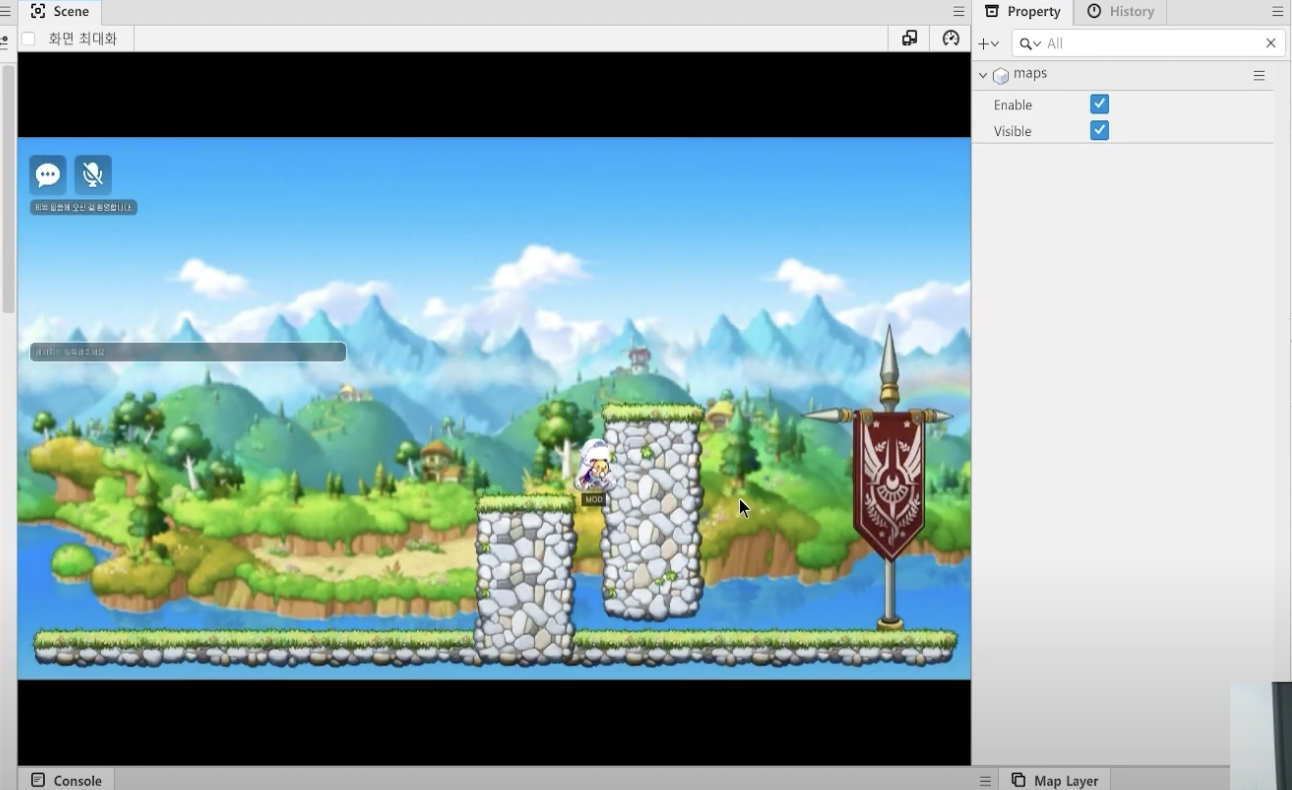
Task: Switch to the History tab
Action: (x=1120, y=12)
